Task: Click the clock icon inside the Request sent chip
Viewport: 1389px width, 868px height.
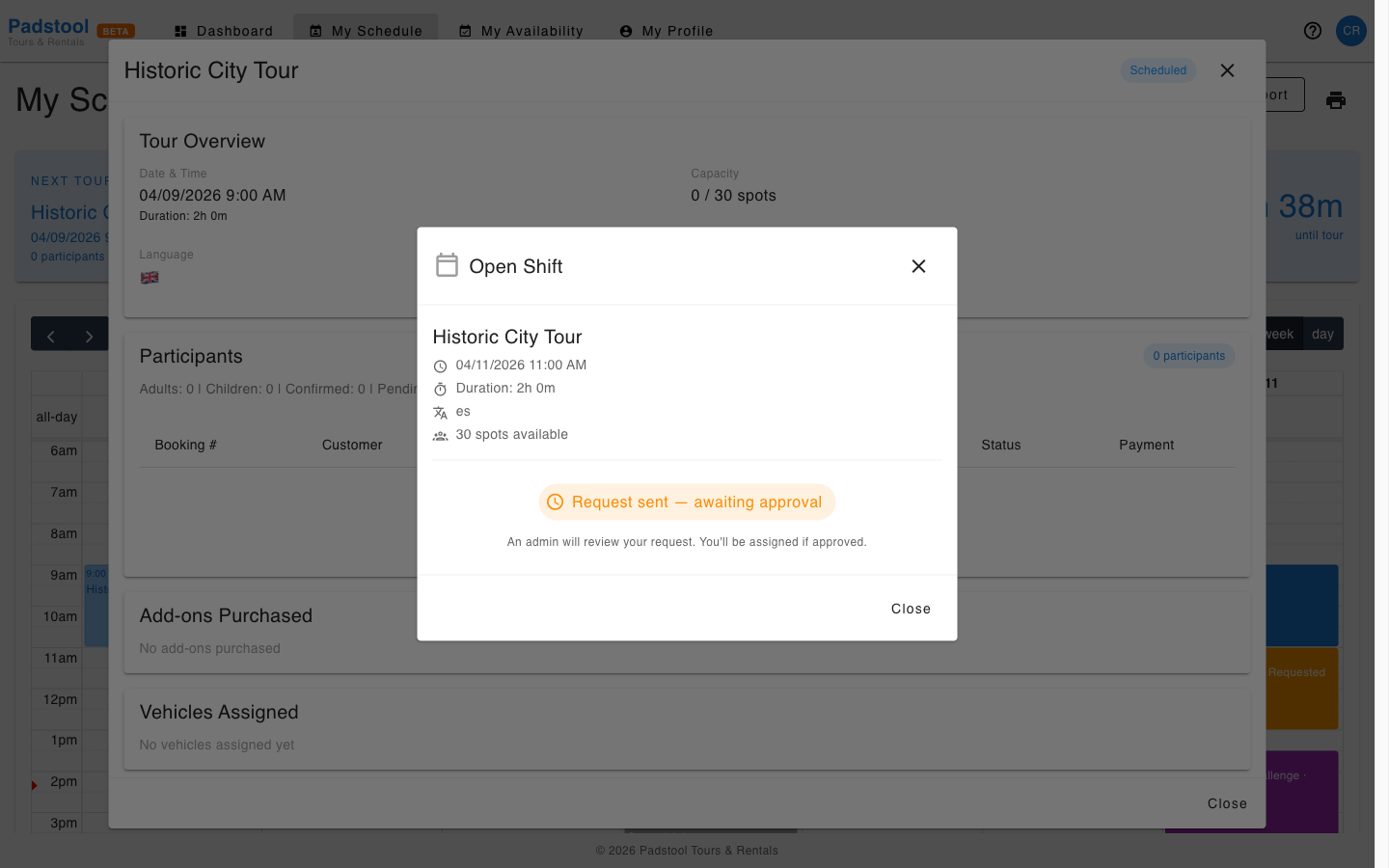Action: click(x=555, y=502)
